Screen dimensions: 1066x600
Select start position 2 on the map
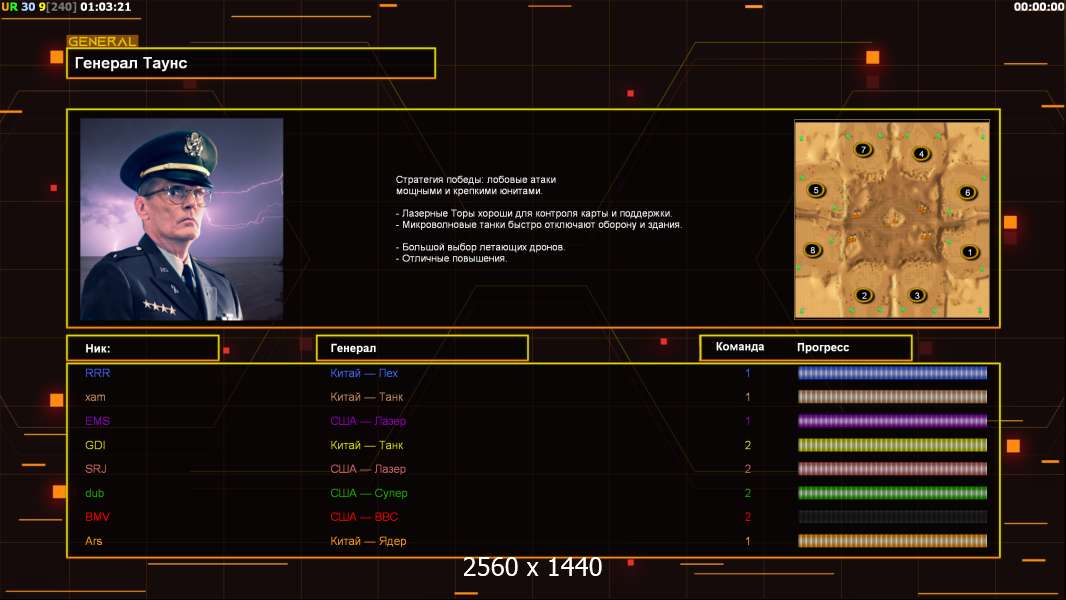pyautogui.click(x=864, y=295)
